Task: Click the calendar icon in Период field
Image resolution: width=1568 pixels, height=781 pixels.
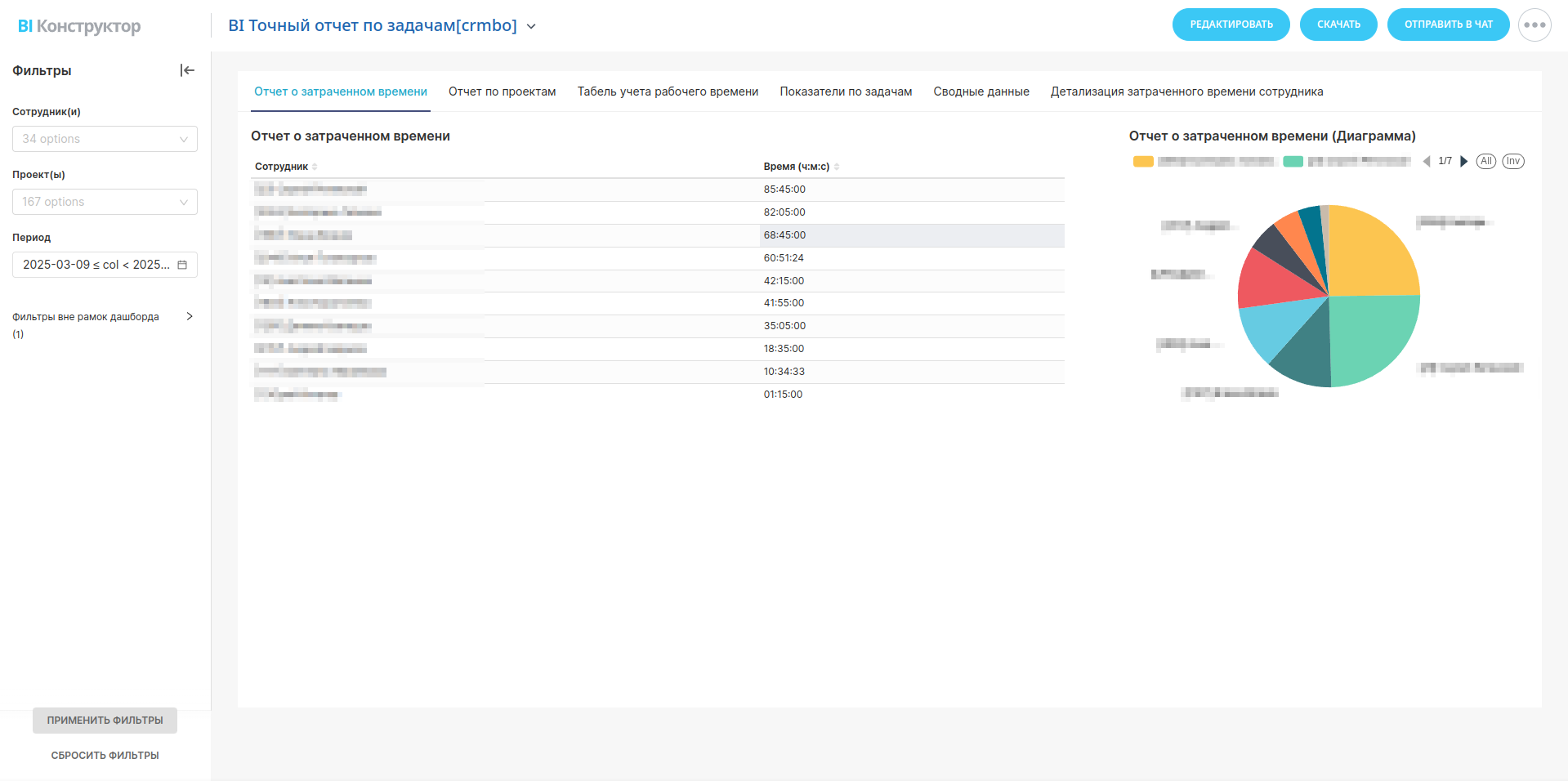Action: 182,265
